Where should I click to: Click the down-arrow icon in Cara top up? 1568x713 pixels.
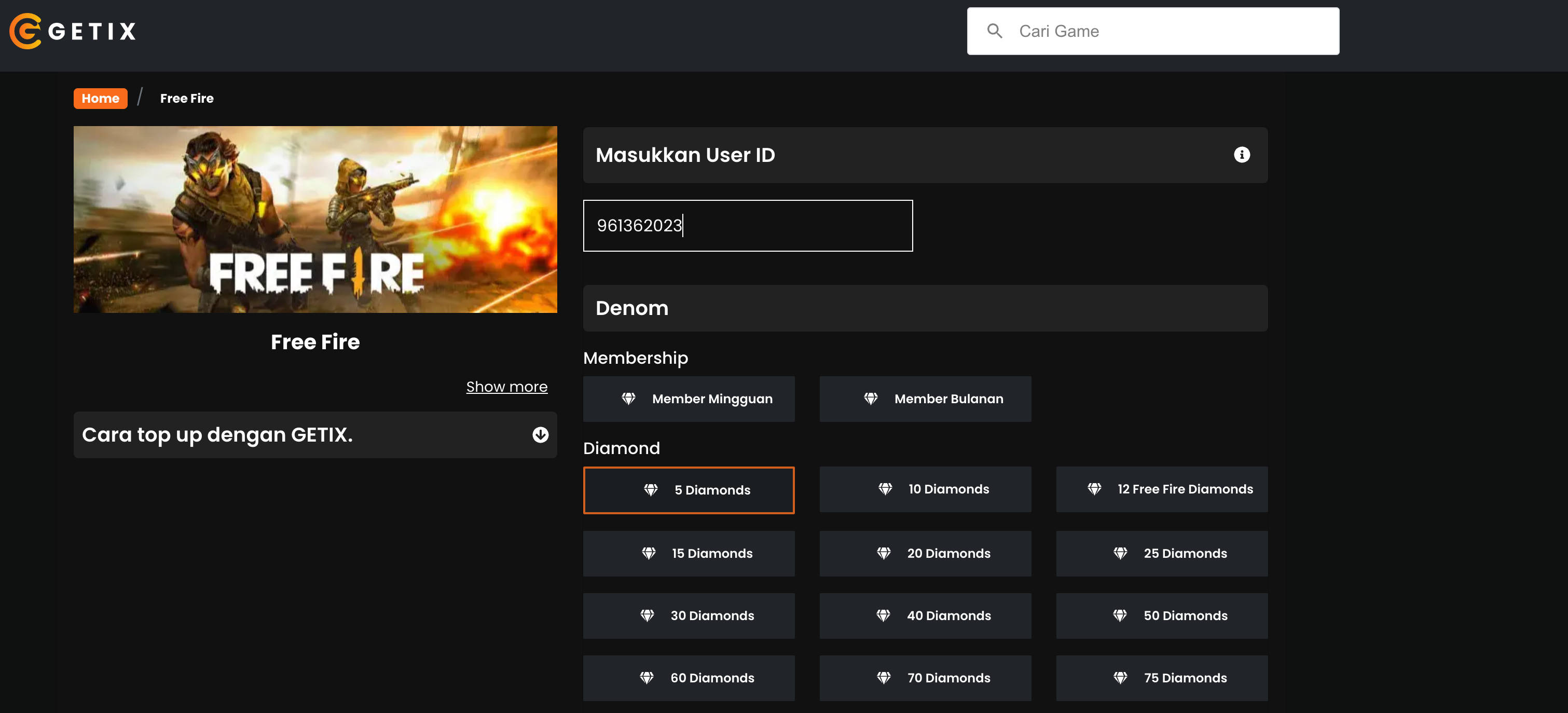pos(540,435)
